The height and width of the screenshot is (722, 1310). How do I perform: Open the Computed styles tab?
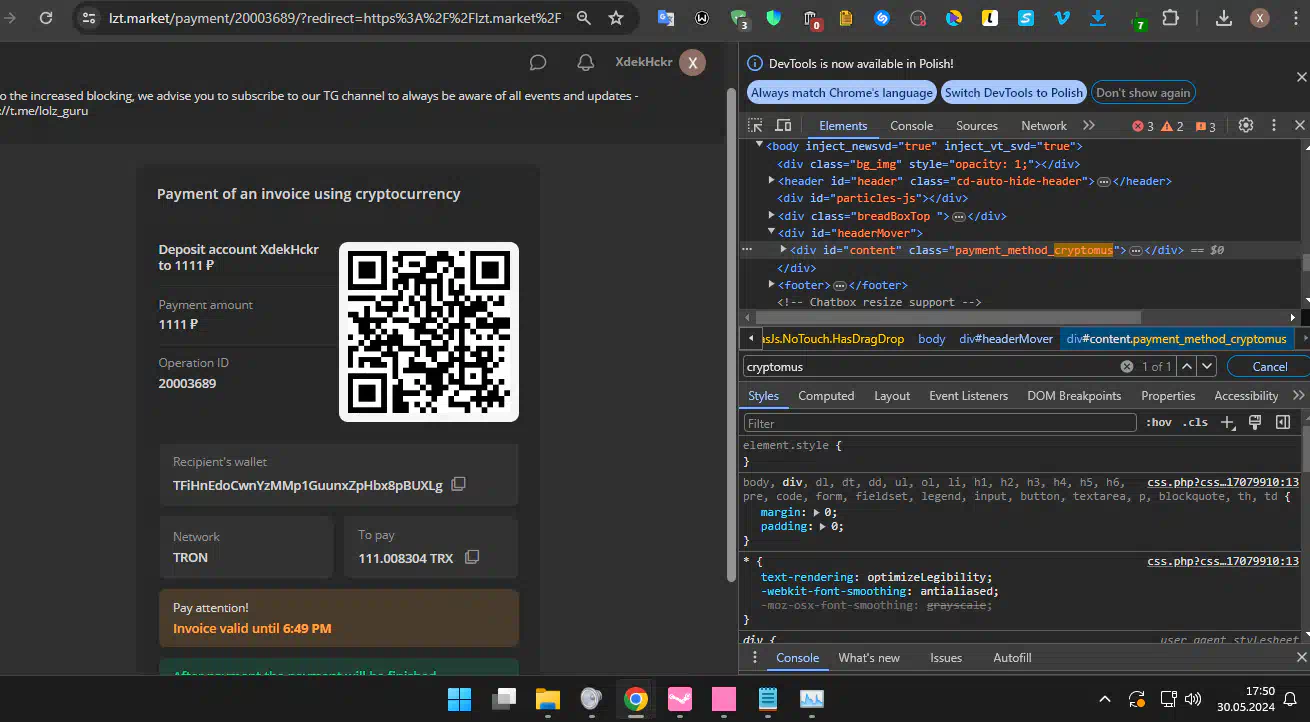(826, 396)
